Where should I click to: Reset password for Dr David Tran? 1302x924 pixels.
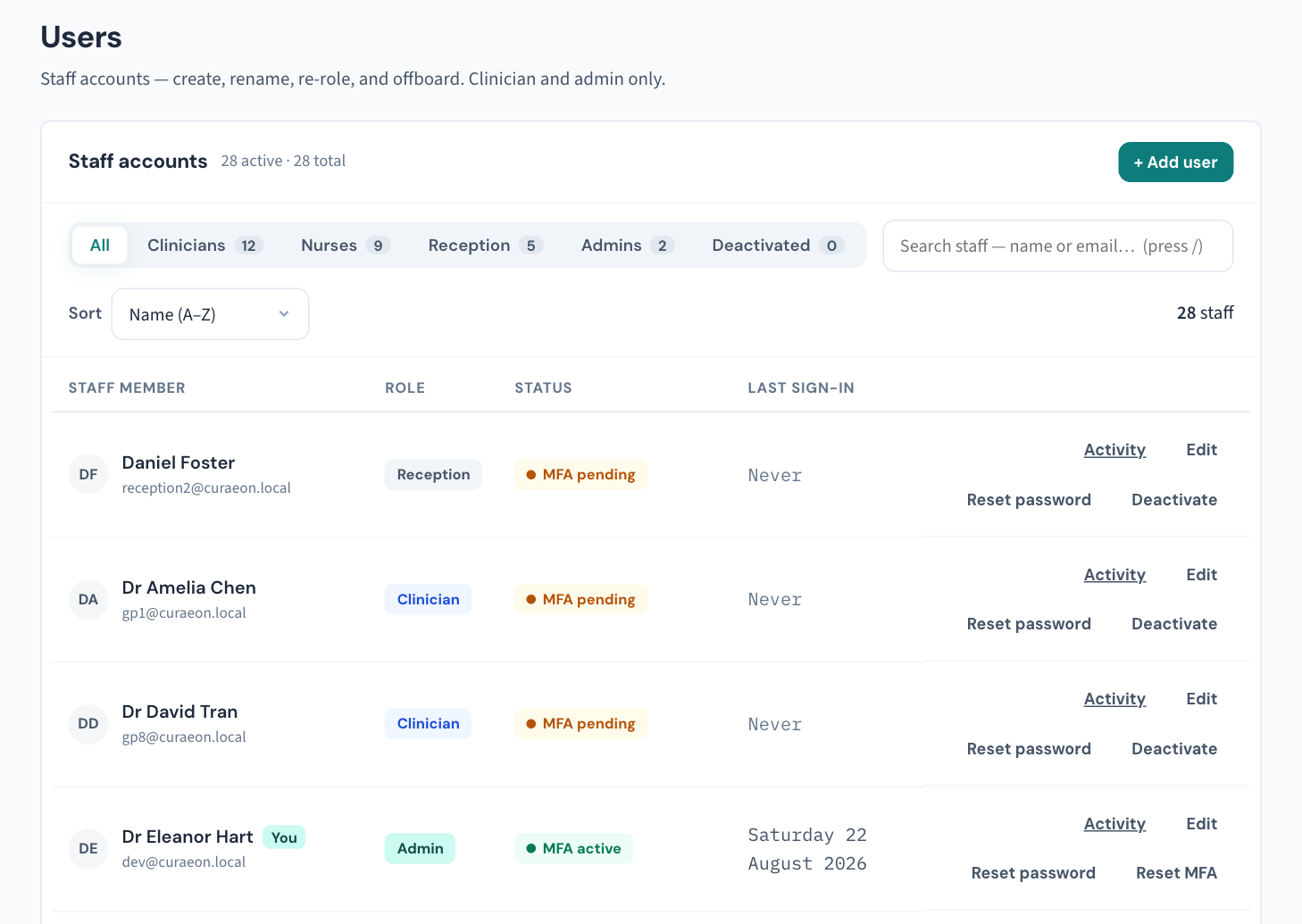pyautogui.click(x=1029, y=749)
